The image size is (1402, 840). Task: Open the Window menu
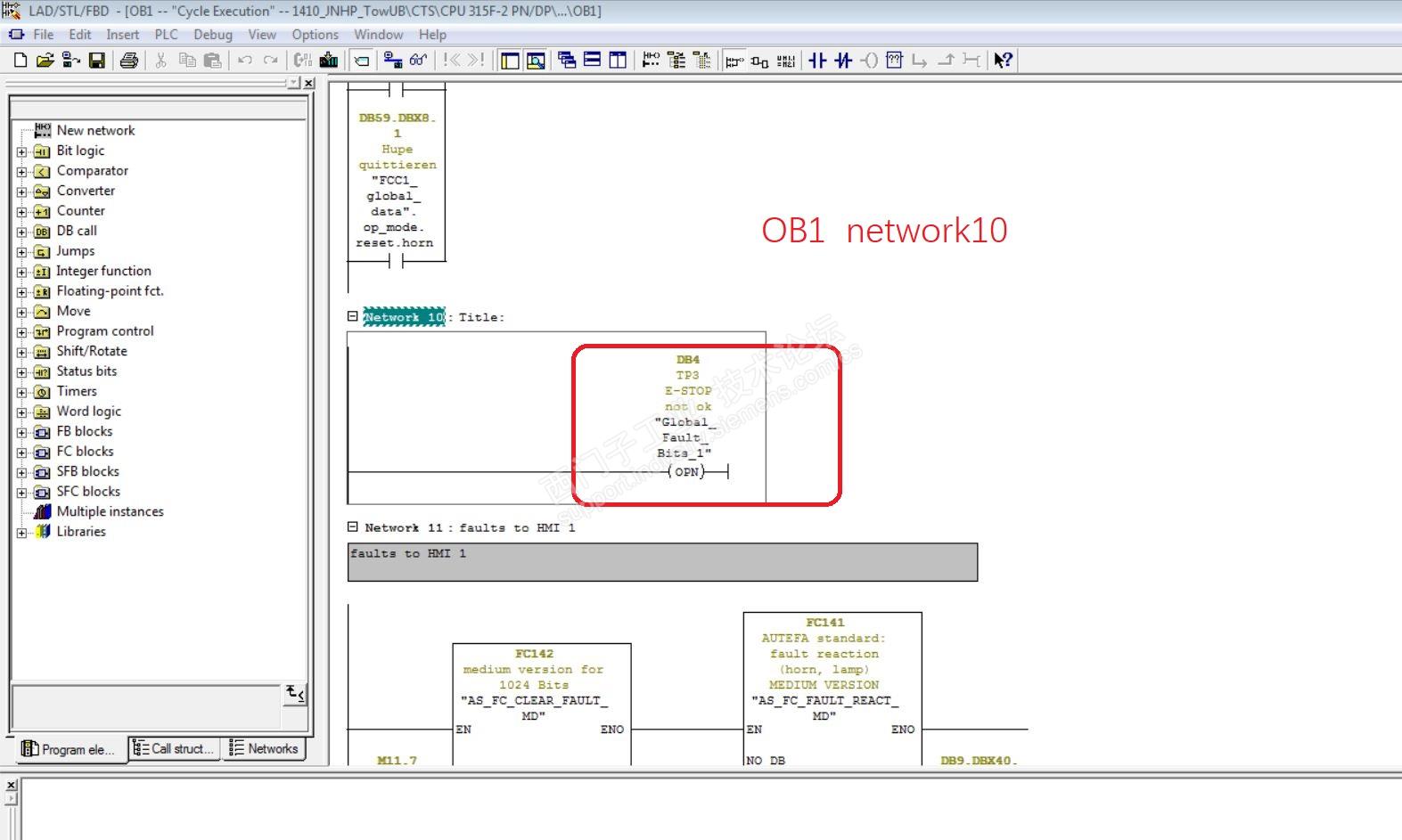(379, 35)
